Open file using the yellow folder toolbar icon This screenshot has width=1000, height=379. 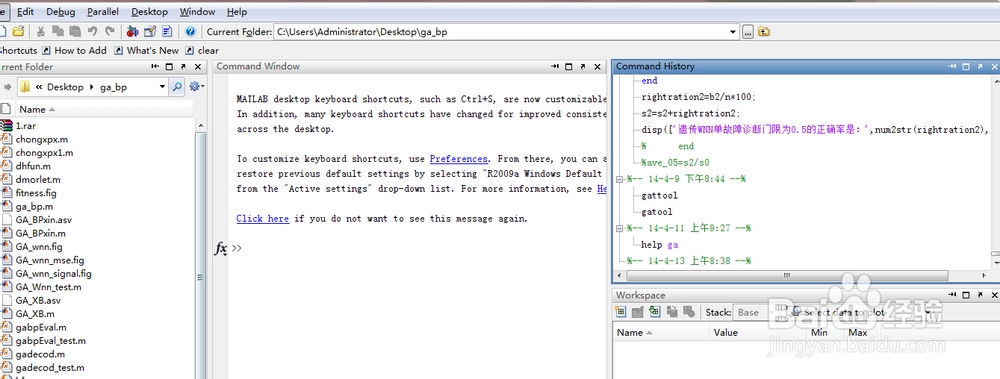tap(18, 31)
